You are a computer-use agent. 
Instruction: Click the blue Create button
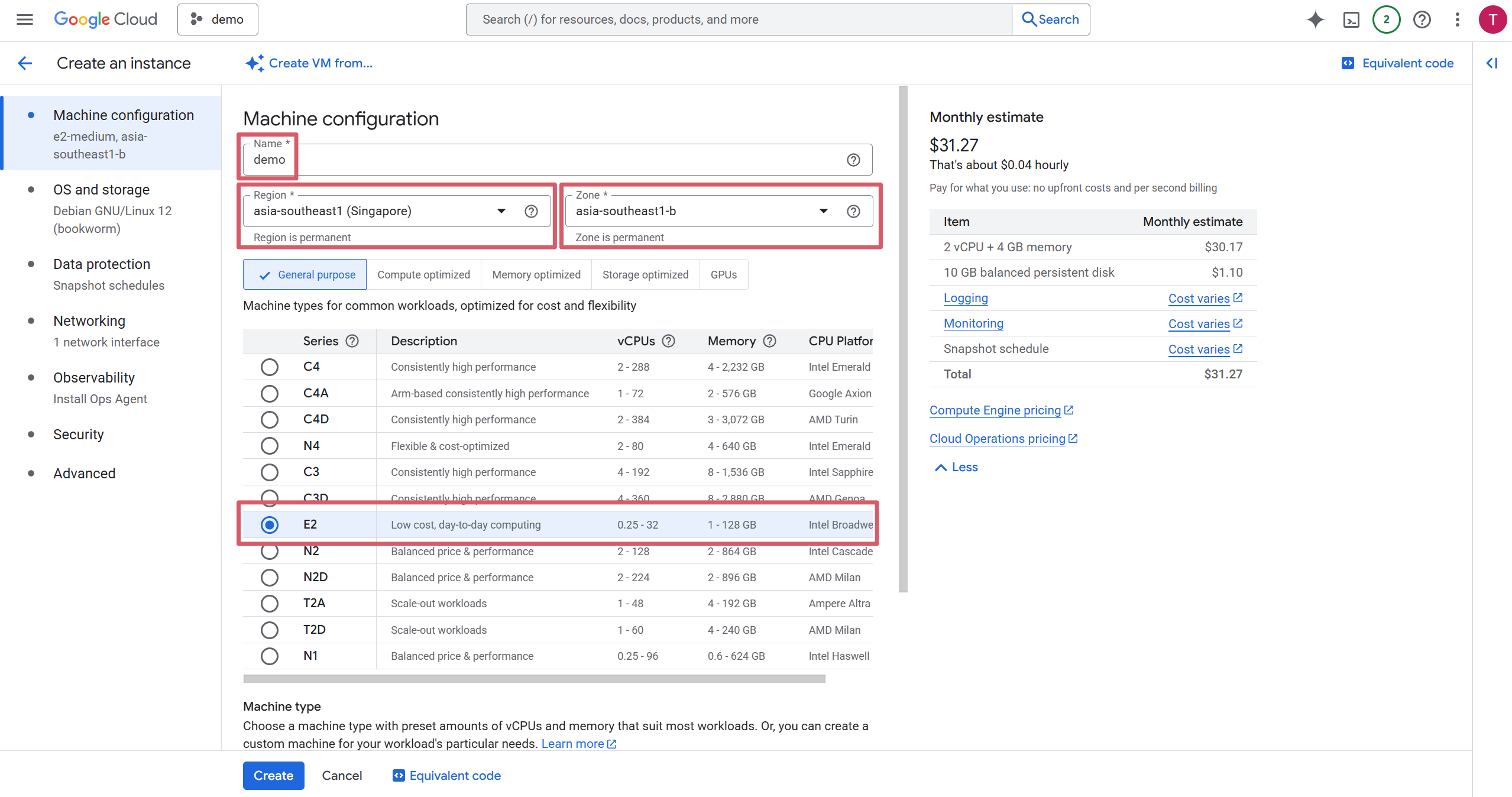point(273,775)
